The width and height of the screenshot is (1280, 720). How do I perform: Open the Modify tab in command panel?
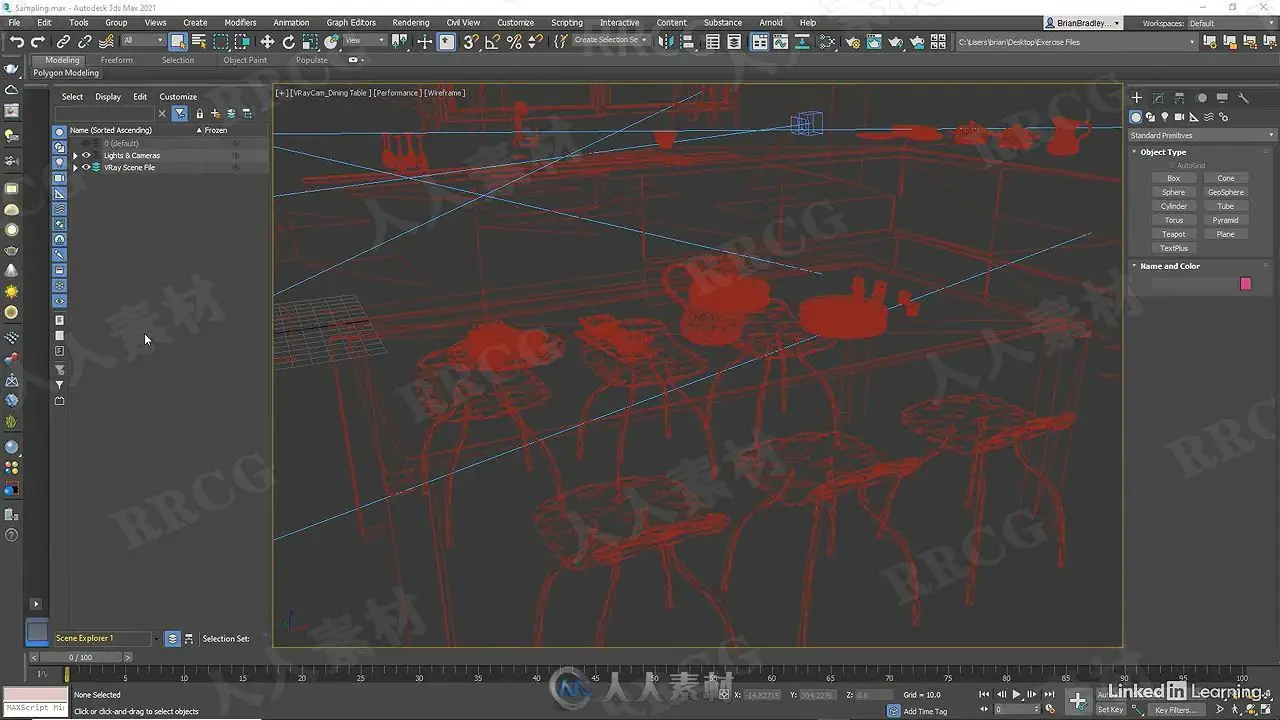(x=1158, y=98)
